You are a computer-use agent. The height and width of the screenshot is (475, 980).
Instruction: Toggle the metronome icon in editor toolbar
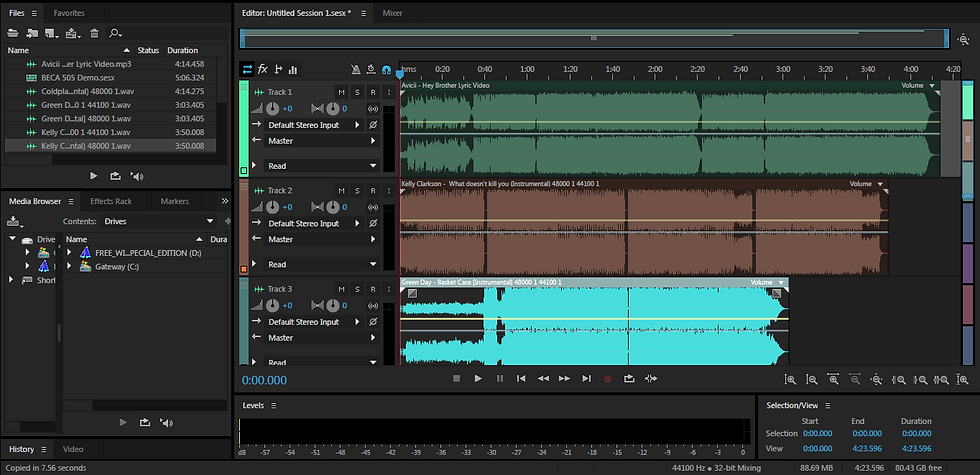pos(356,70)
